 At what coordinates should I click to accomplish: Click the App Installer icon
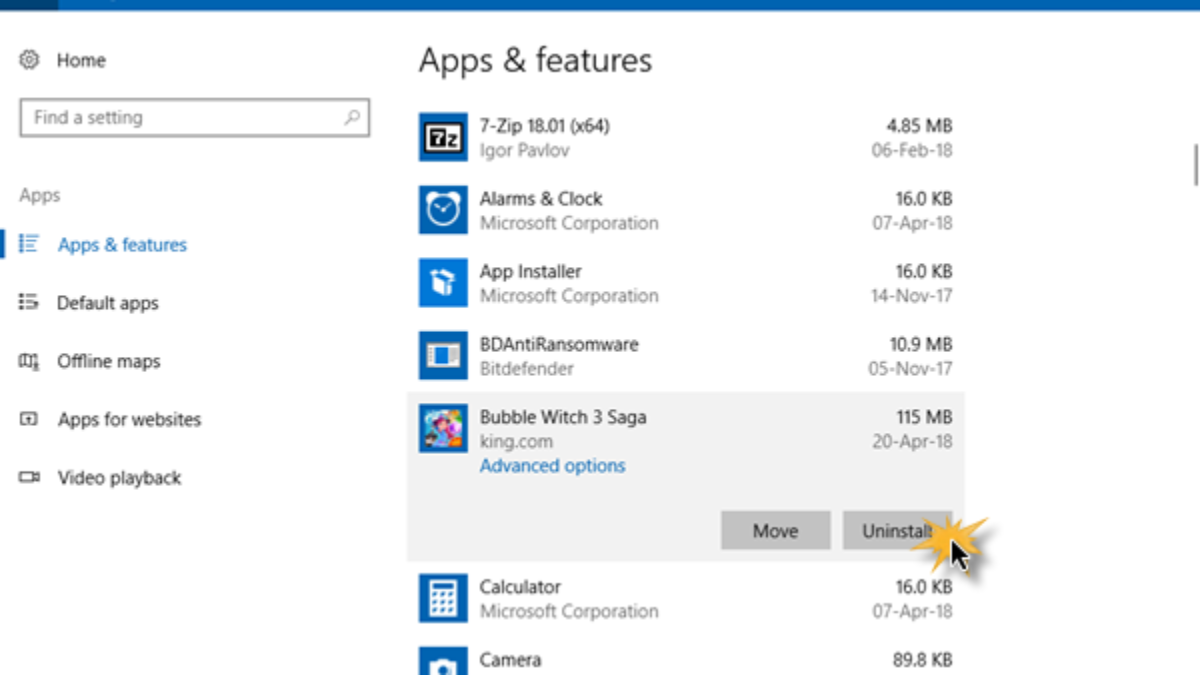[442, 283]
